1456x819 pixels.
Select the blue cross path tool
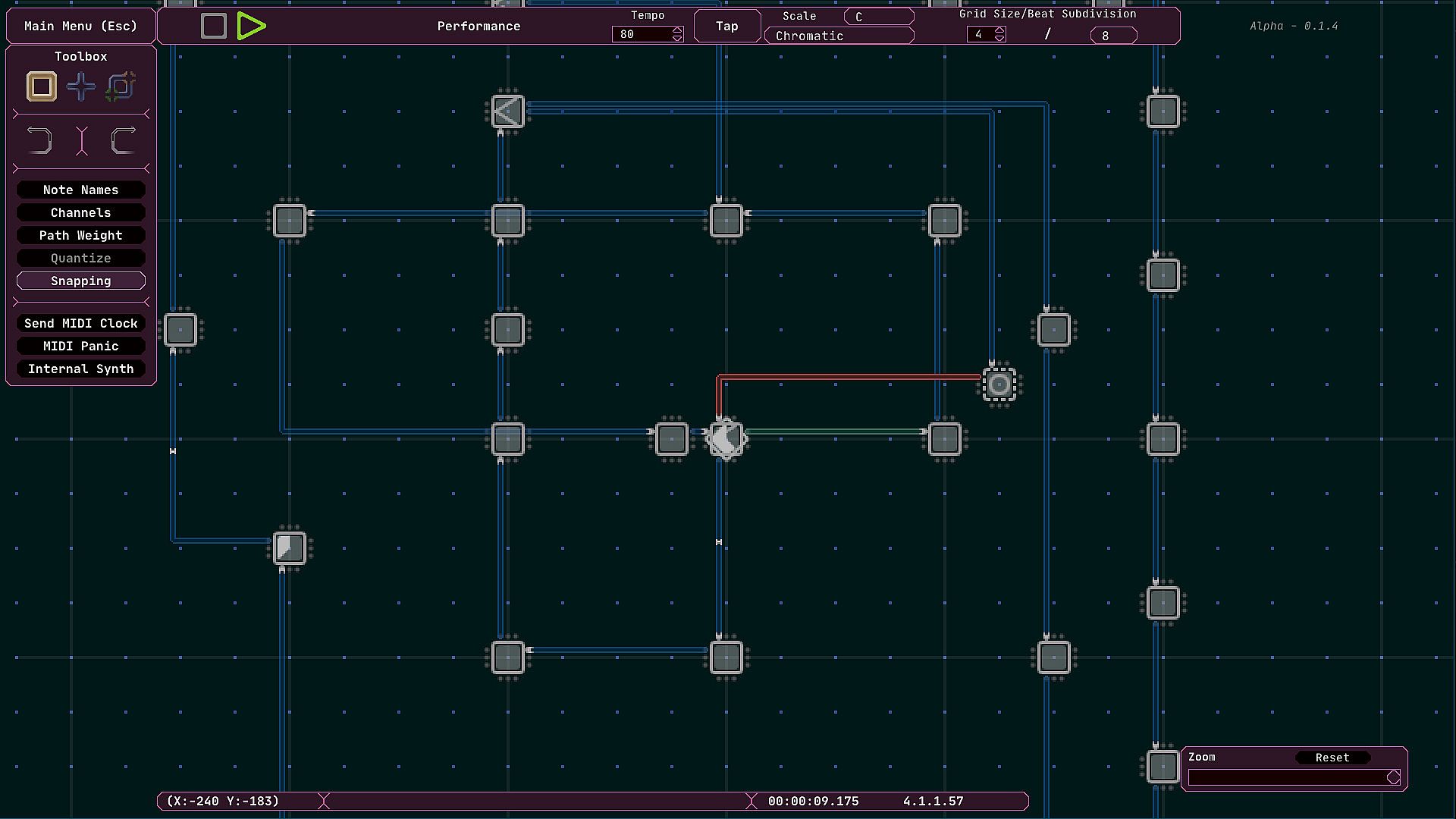click(x=81, y=86)
